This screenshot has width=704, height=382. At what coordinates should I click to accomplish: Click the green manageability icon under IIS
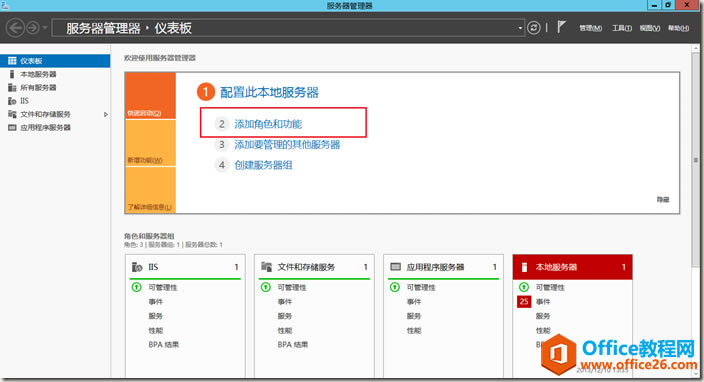136,287
